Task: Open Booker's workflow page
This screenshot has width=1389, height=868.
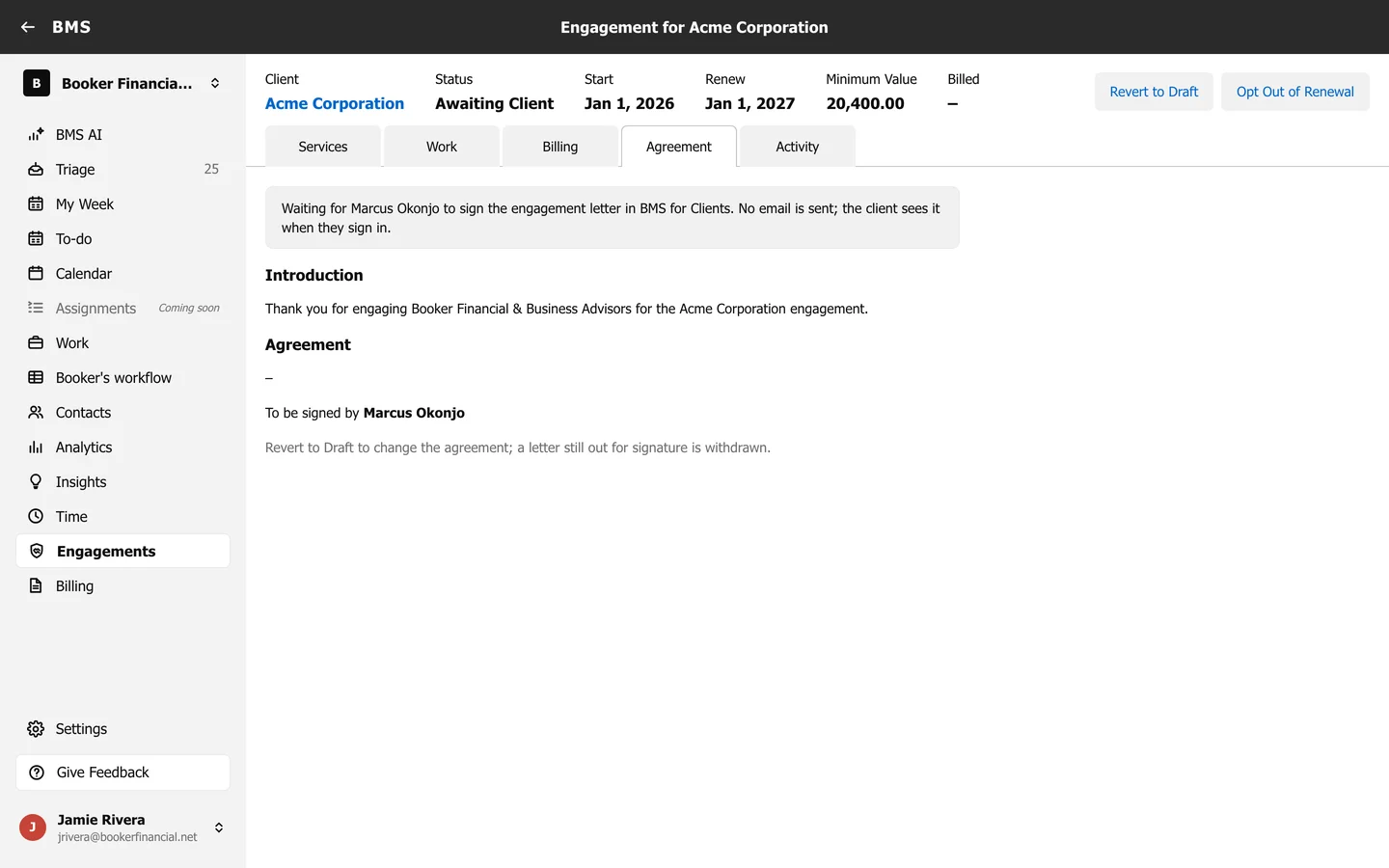Action: point(123,377)
